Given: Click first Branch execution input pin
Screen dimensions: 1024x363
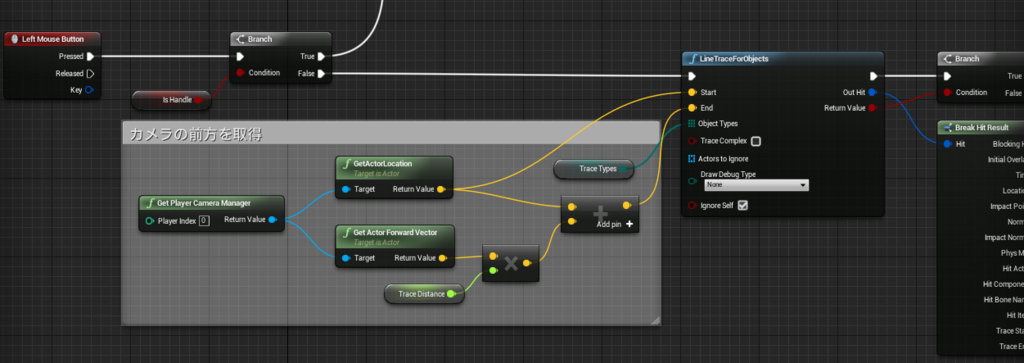Looking at the screenshot, I should (x=240, y=56).
